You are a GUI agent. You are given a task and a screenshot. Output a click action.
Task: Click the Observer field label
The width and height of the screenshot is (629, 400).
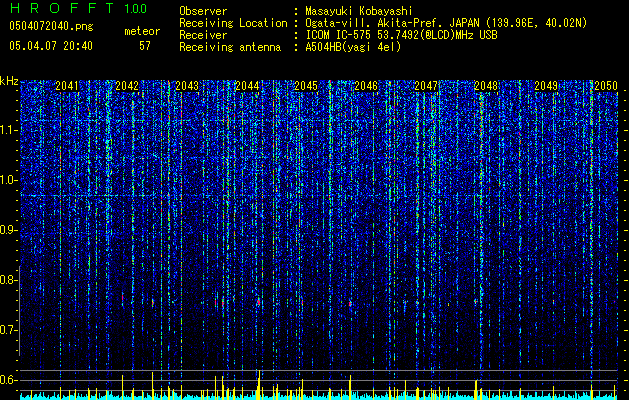[x=203, y=11]
